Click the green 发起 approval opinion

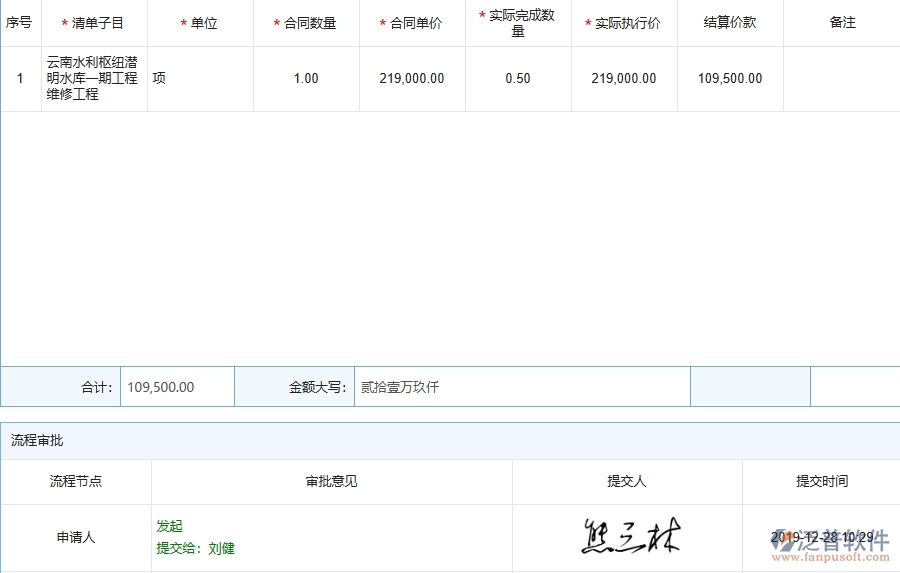[x=170, y=526]
